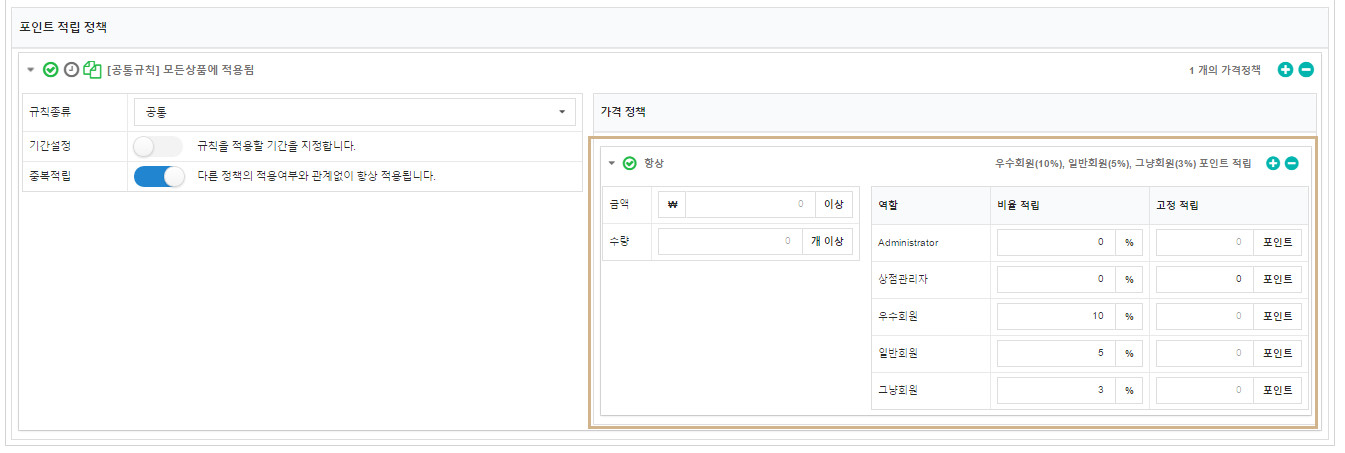Focus the 금액 amount input field
Viewport: 1345px width, 453px height.
click(750, 204)
